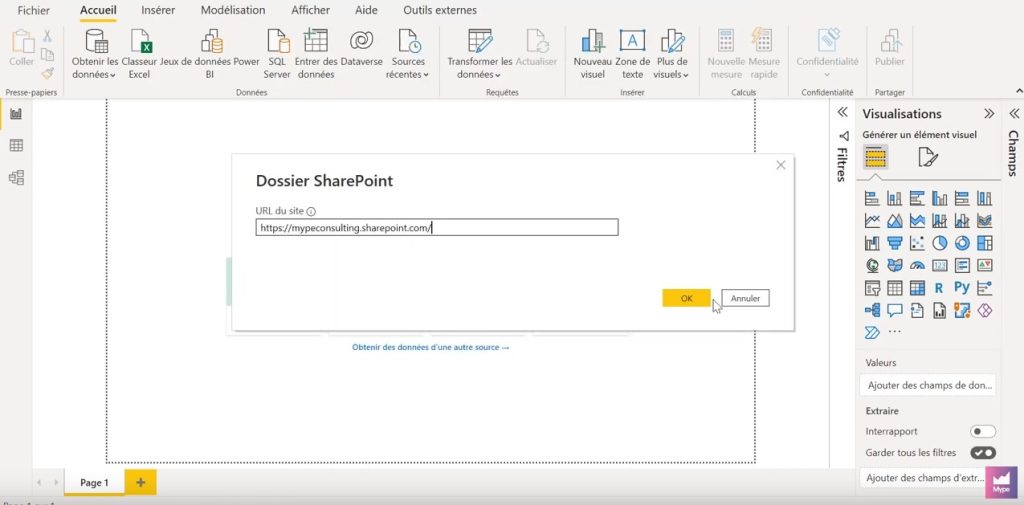This screenshot has height=505, width=1024.
Task: Select the Générer un élément visuel icon
Action: tap(875, 157)
